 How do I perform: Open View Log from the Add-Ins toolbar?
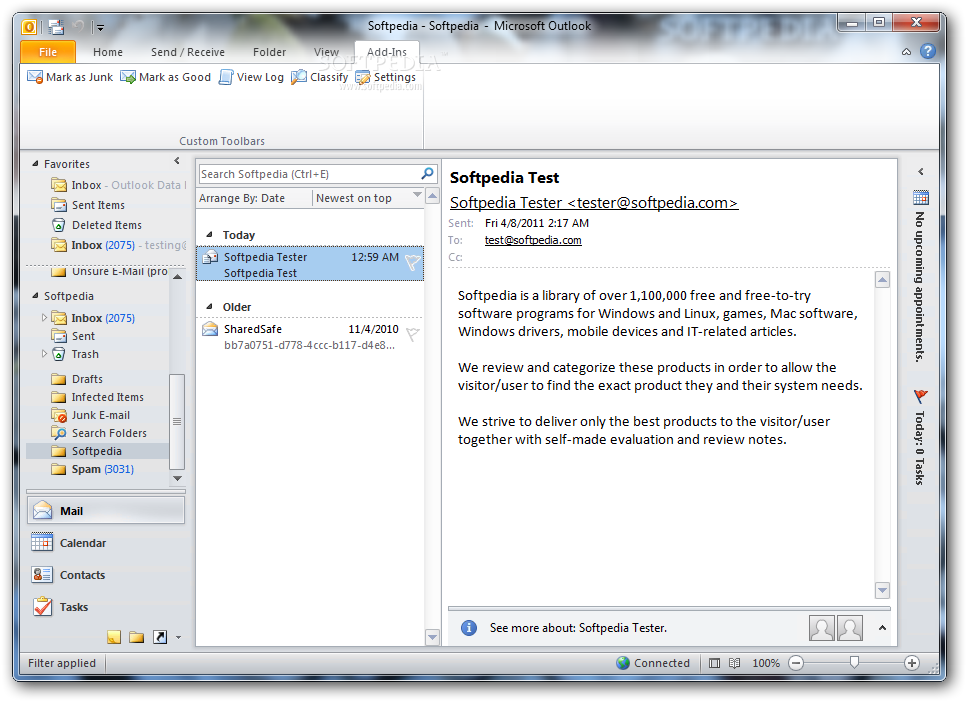(252, 77)
